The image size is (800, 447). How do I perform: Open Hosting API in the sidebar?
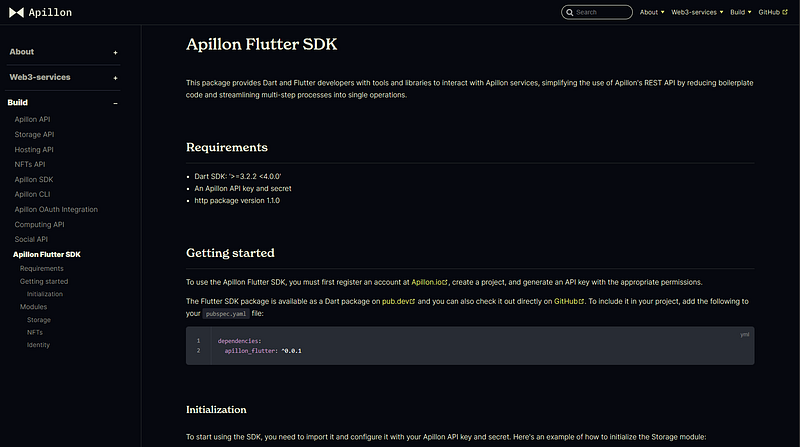point(34,150)
